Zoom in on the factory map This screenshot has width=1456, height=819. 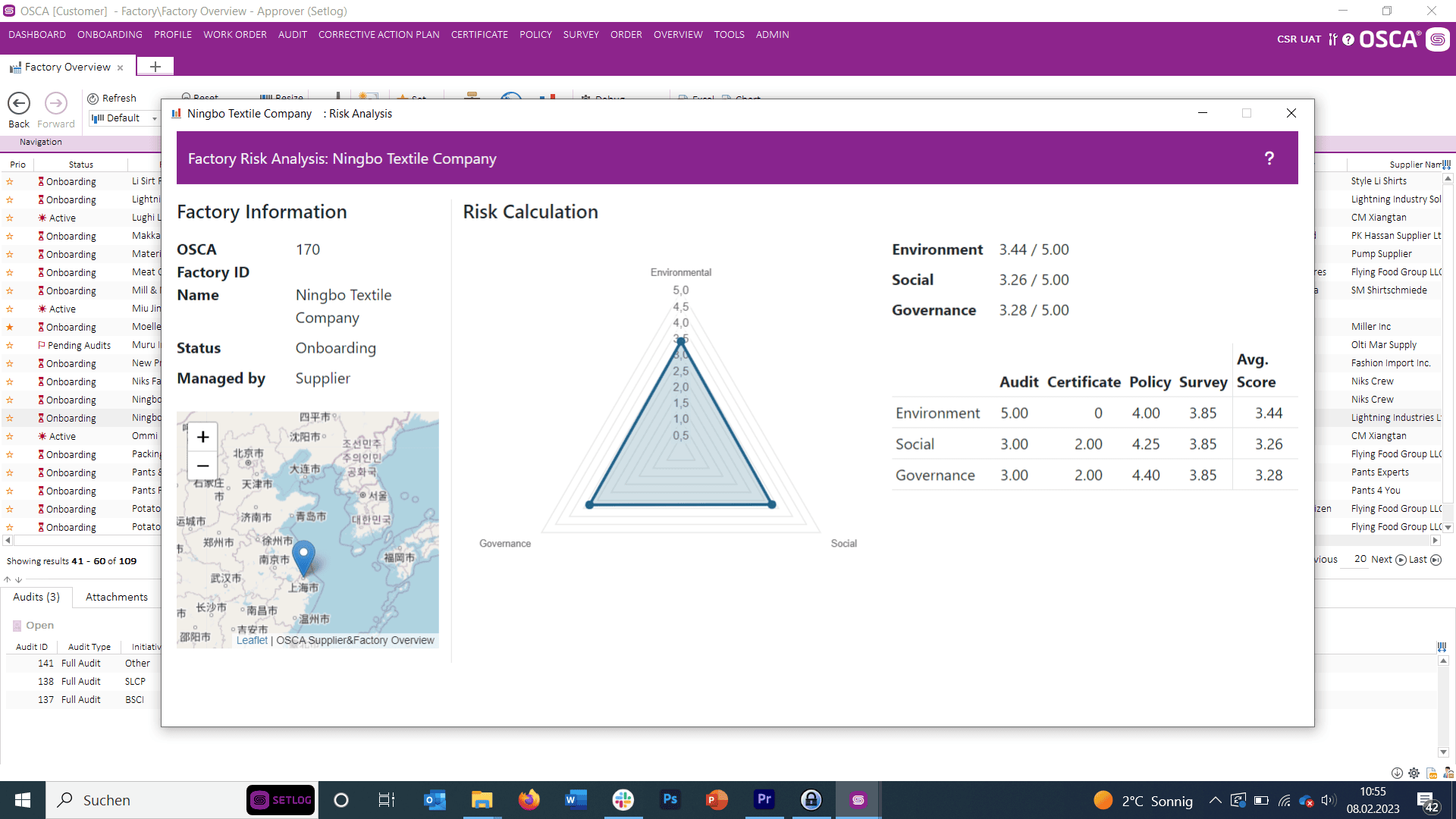(x=202, y=437)
